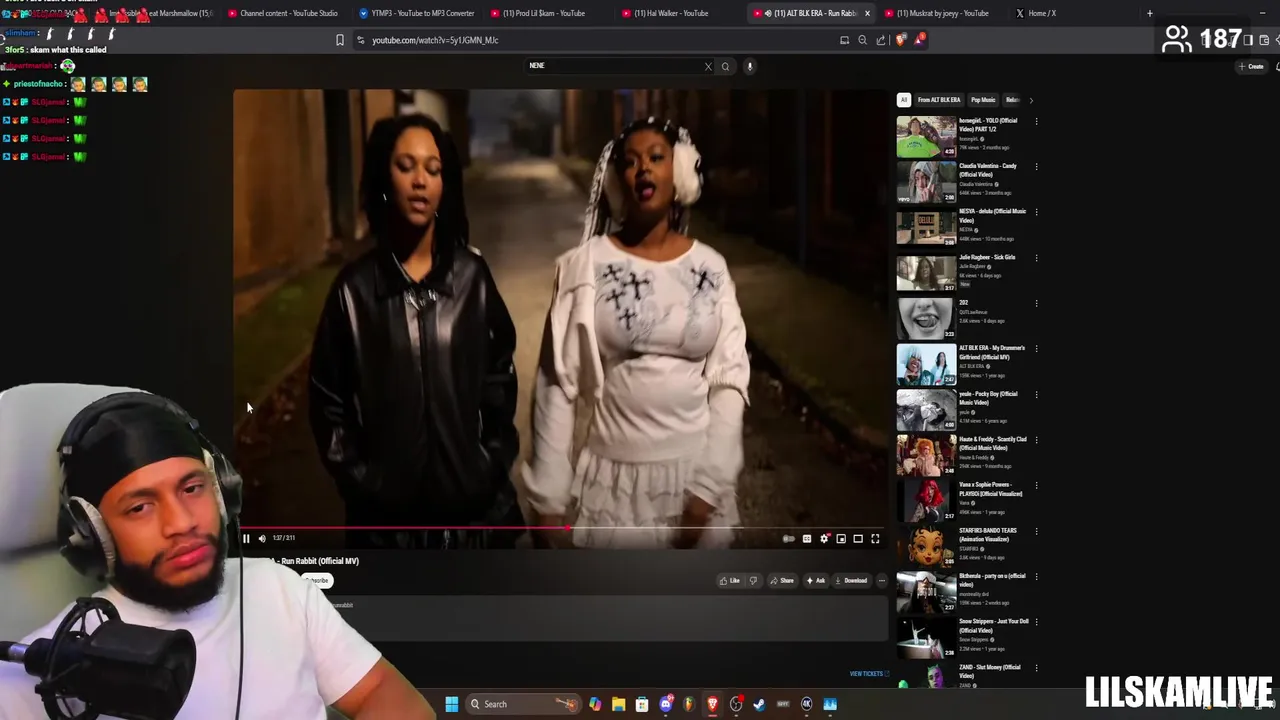The height and width of the screenshot is (720, 1280).
Task: Open Julie Ragbeer - Sick Girls video link
Action: pyautogui.click(x=987, y=257)
